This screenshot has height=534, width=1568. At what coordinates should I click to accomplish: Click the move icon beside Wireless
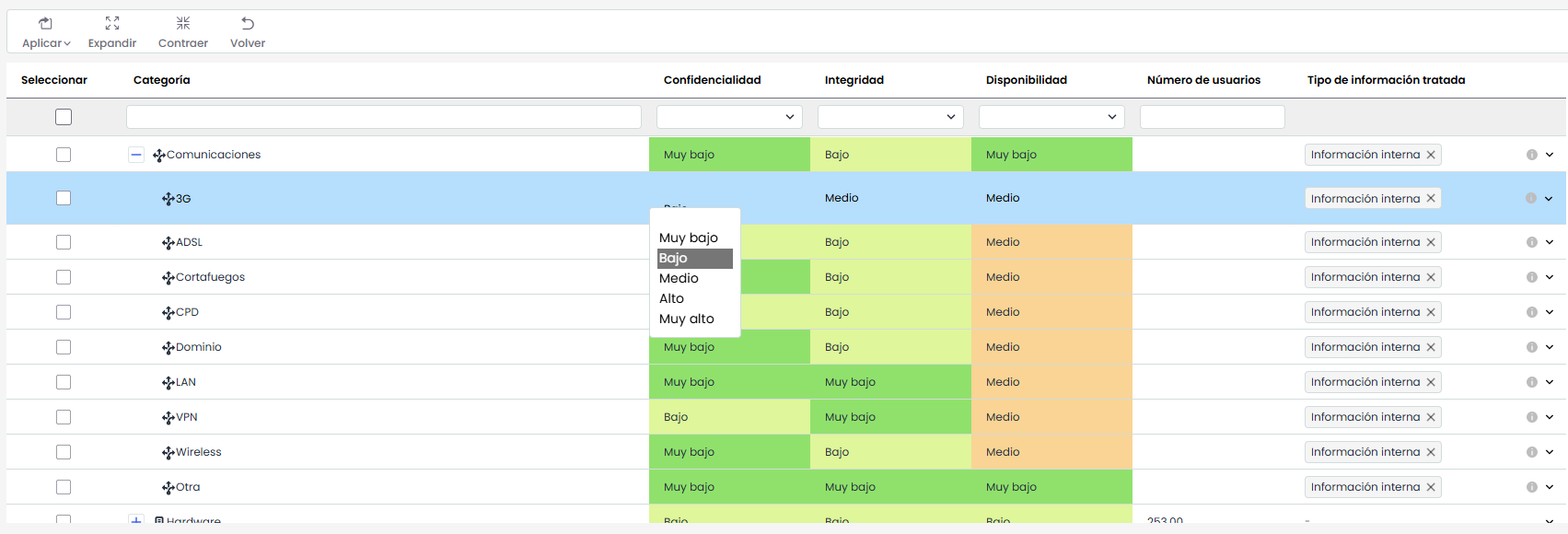click(x=168, y=453)
